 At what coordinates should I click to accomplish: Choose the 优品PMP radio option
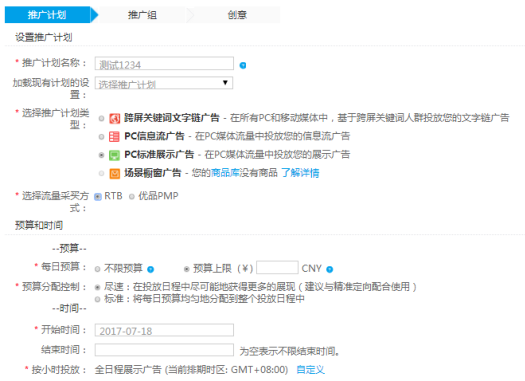(x=132, y=197)
